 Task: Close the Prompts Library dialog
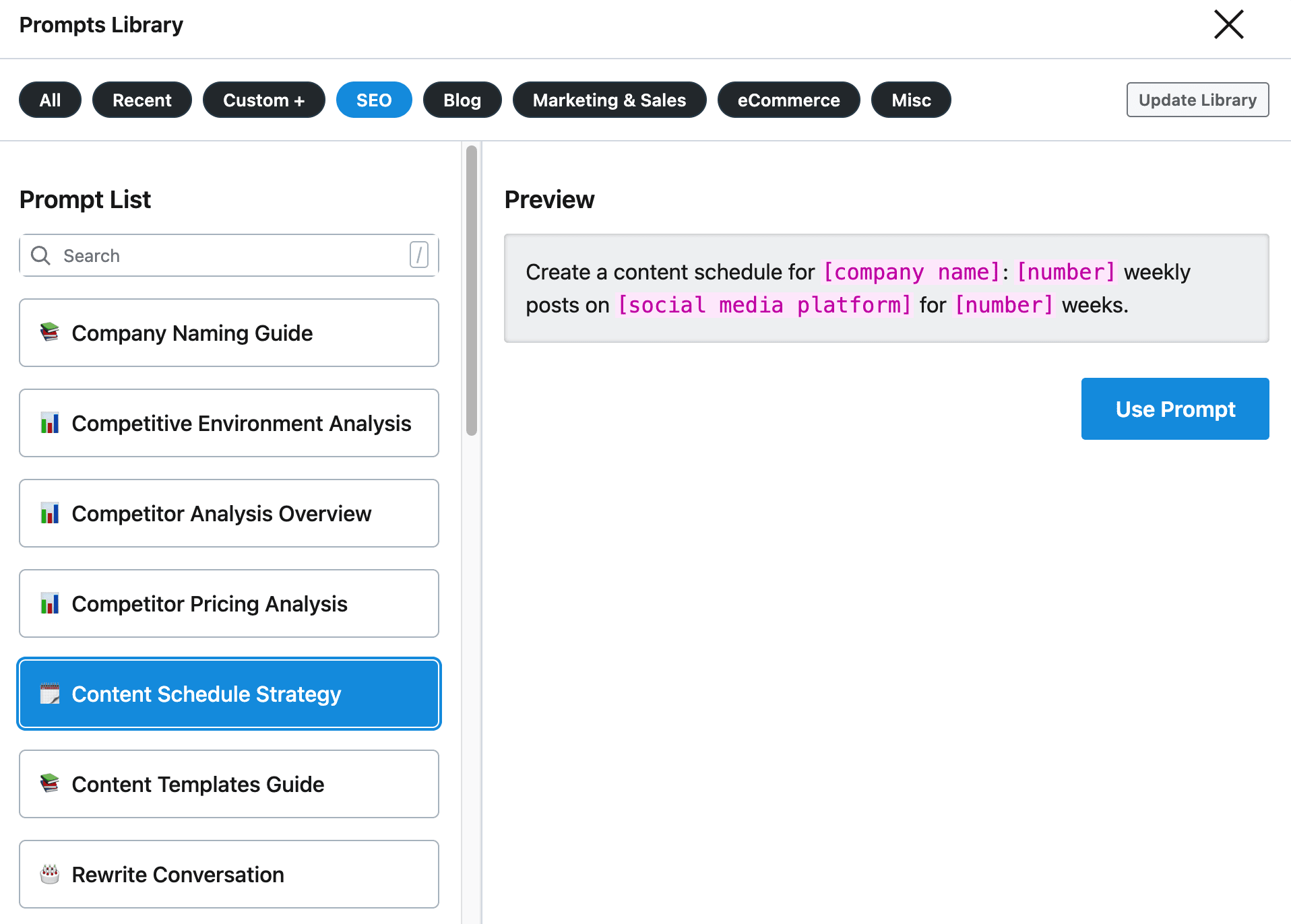[x=1228, y=25]
